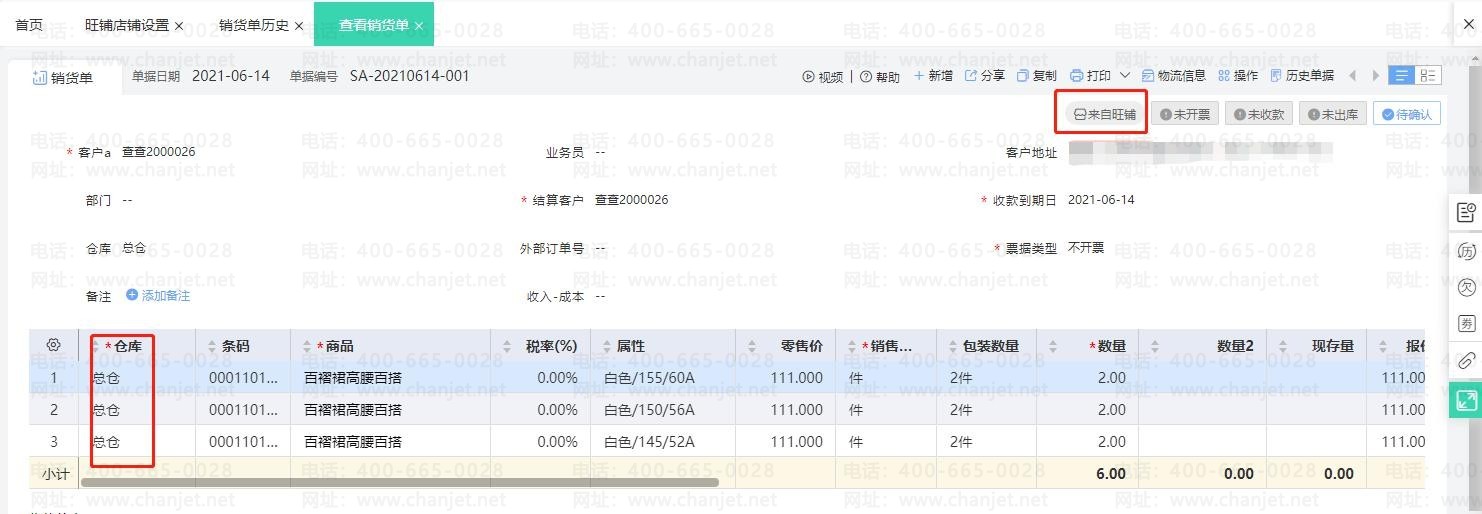The width and height of the screenshot is (1482, 514).
Task: Open the notes sidebar icon
Action: click(x=1466, y=212)
